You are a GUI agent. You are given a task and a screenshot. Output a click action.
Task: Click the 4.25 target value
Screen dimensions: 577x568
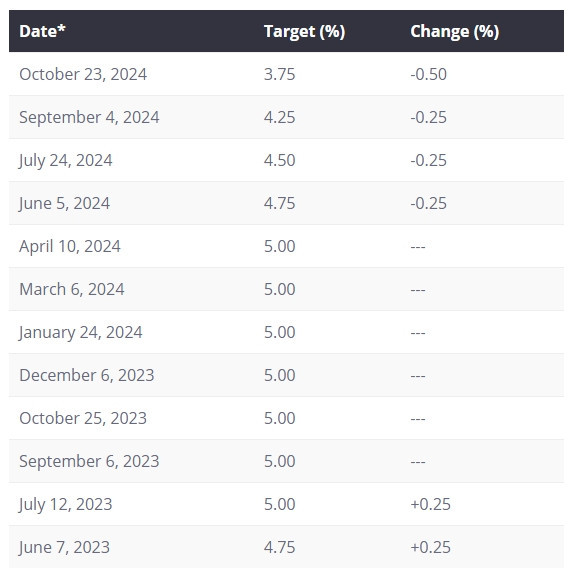click(x=280, y=117)
